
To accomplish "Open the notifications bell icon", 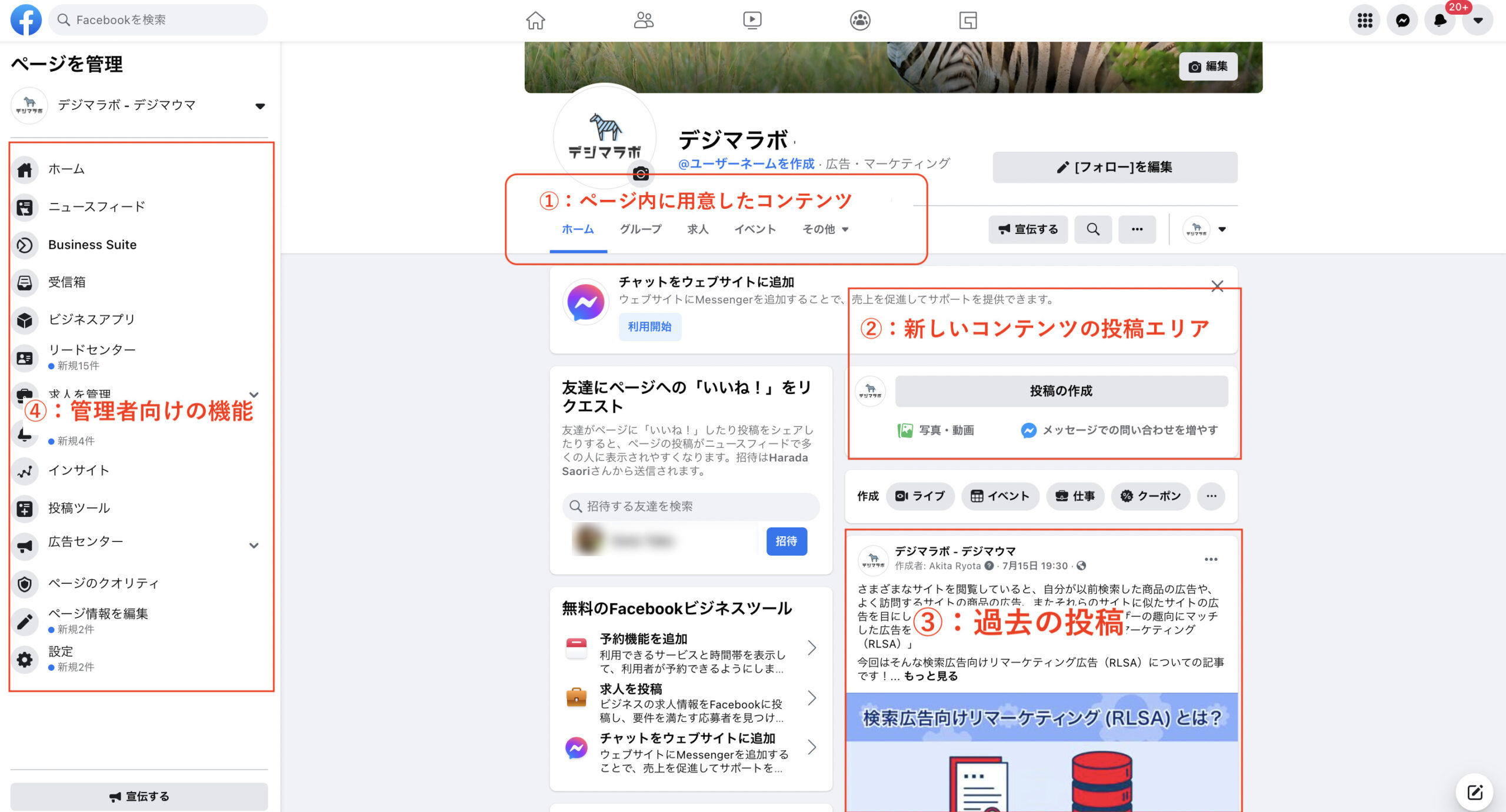I will 1440,20.
